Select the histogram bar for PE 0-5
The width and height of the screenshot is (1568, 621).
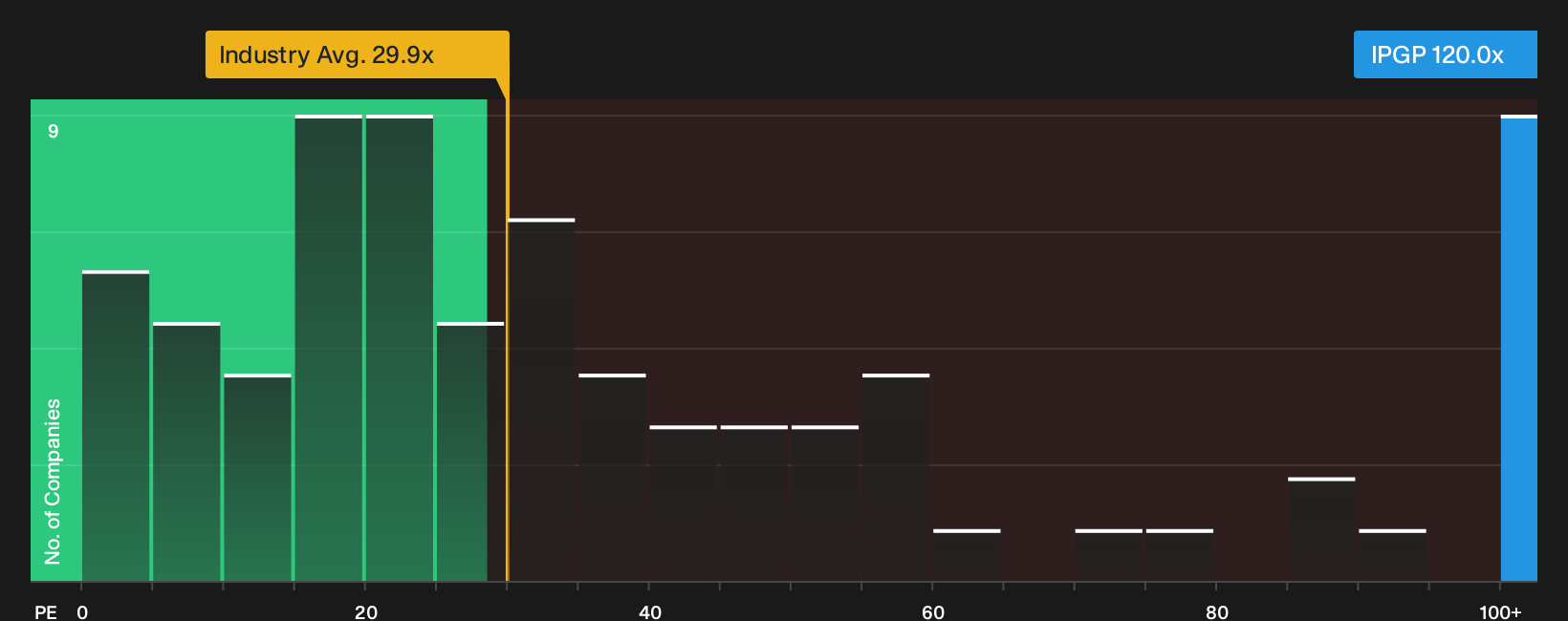116,426
